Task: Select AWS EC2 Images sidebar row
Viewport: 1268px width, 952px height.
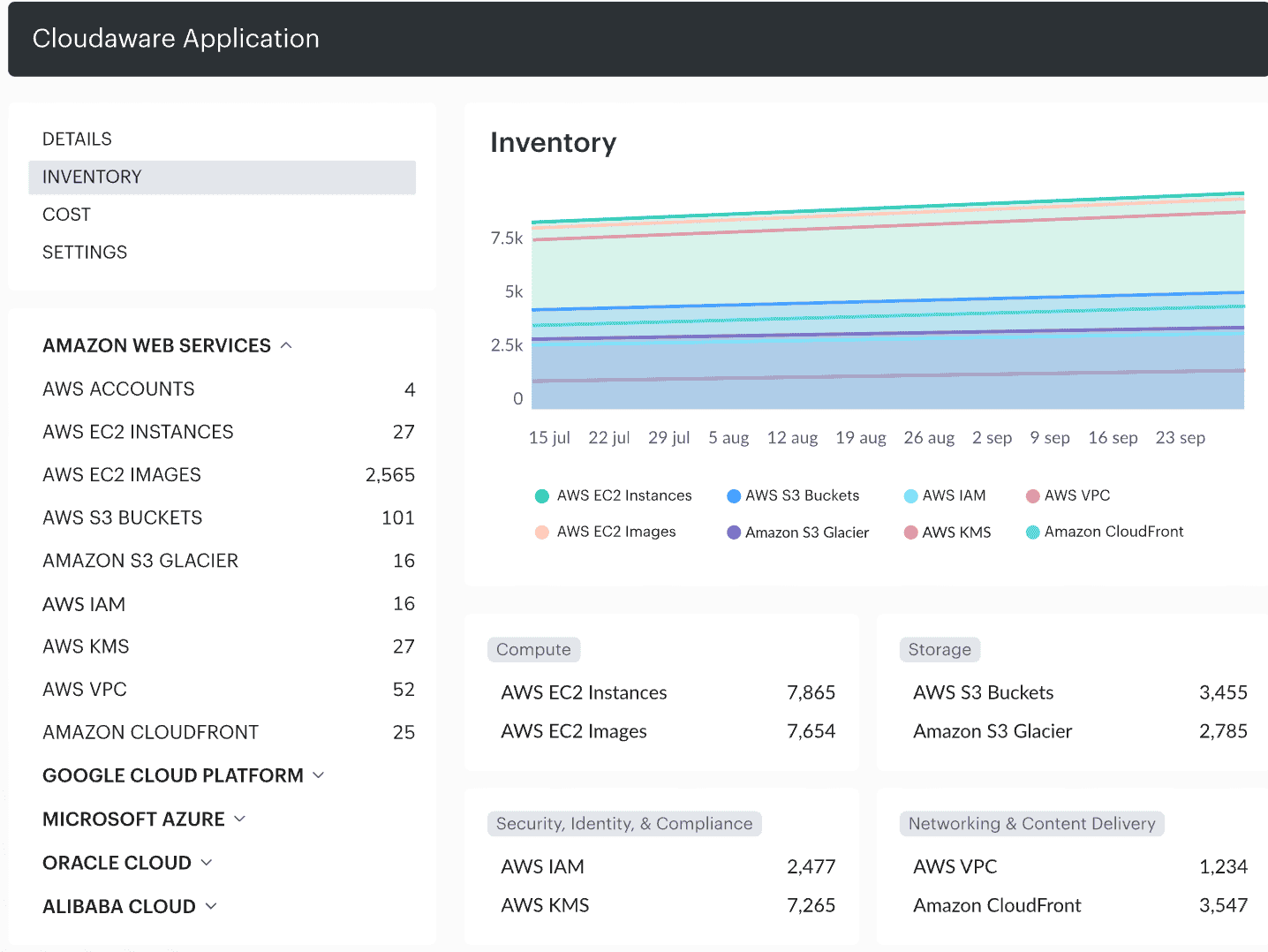Action: tap(229, 475)
